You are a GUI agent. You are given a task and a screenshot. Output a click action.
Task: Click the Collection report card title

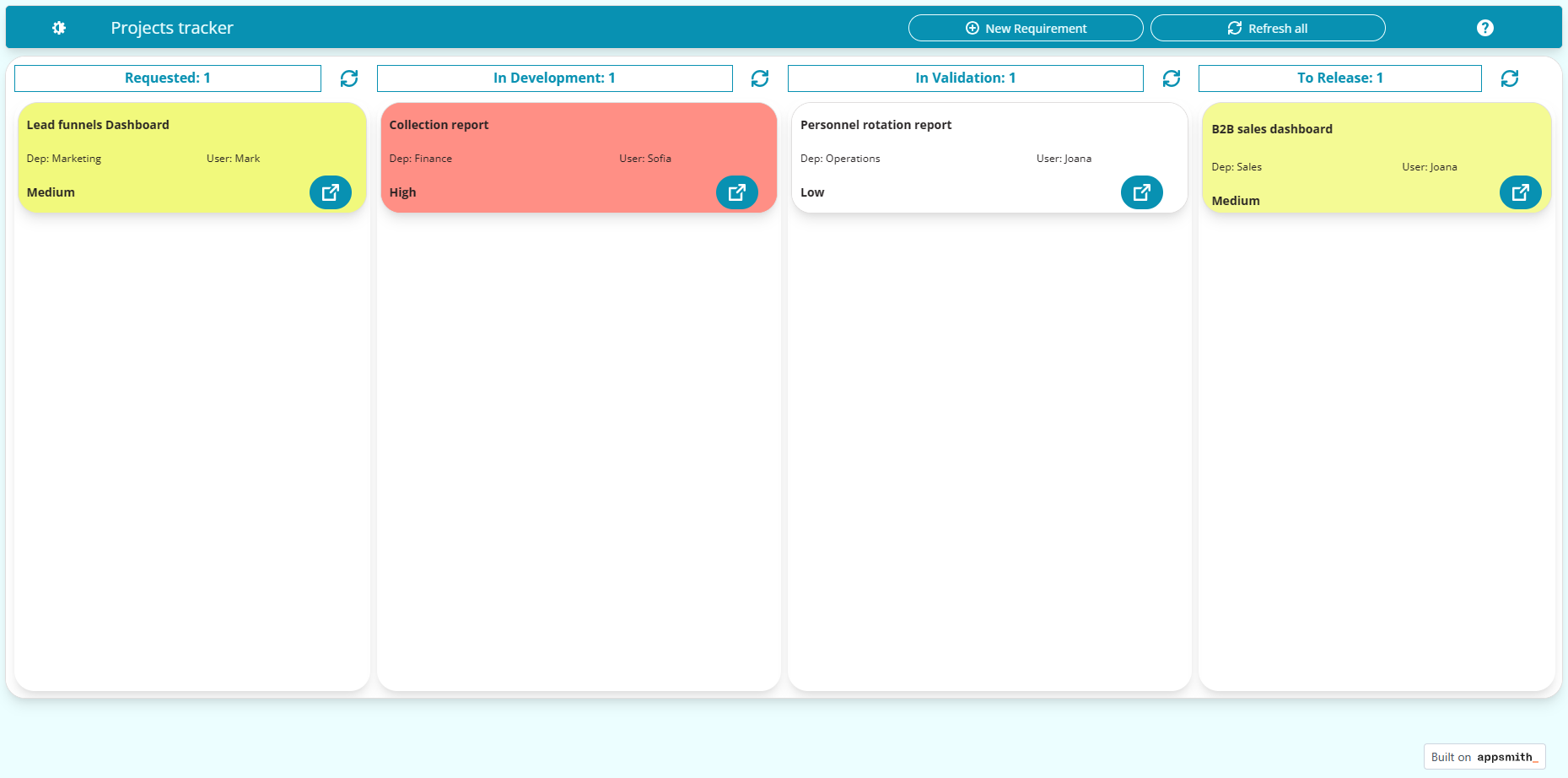tap(439, 125)
